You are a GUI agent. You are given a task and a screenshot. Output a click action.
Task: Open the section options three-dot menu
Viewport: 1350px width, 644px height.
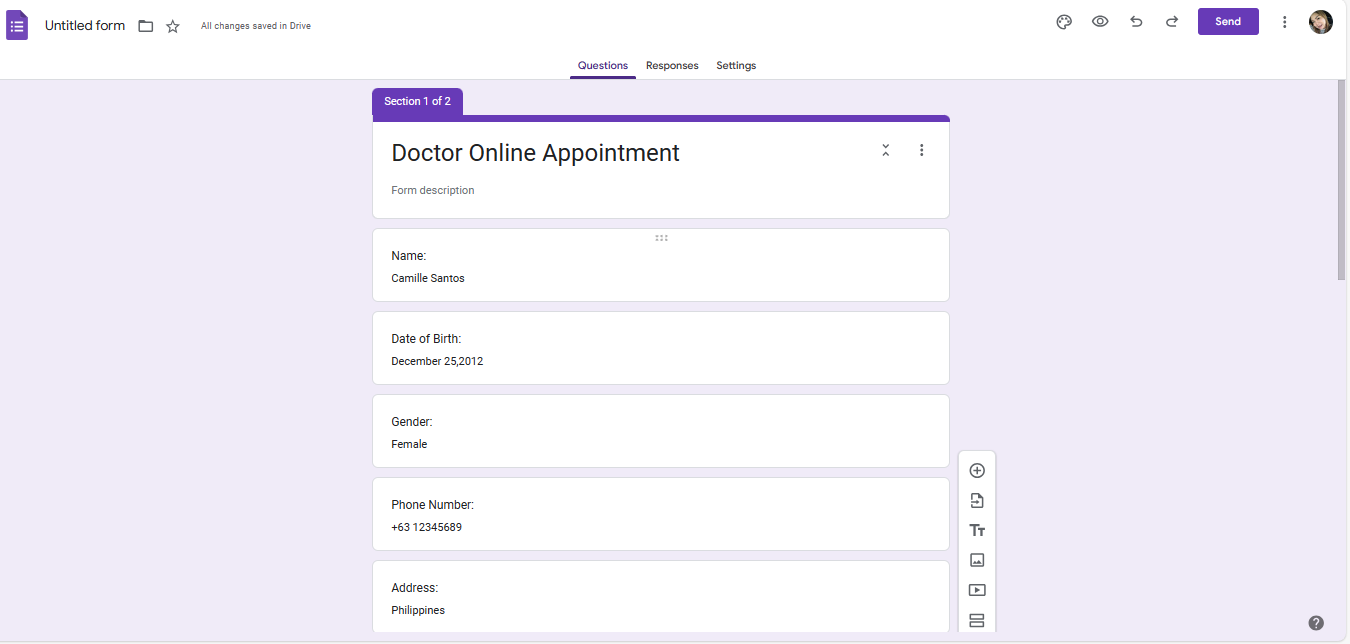pyautogui.click(x=922, y=150)
